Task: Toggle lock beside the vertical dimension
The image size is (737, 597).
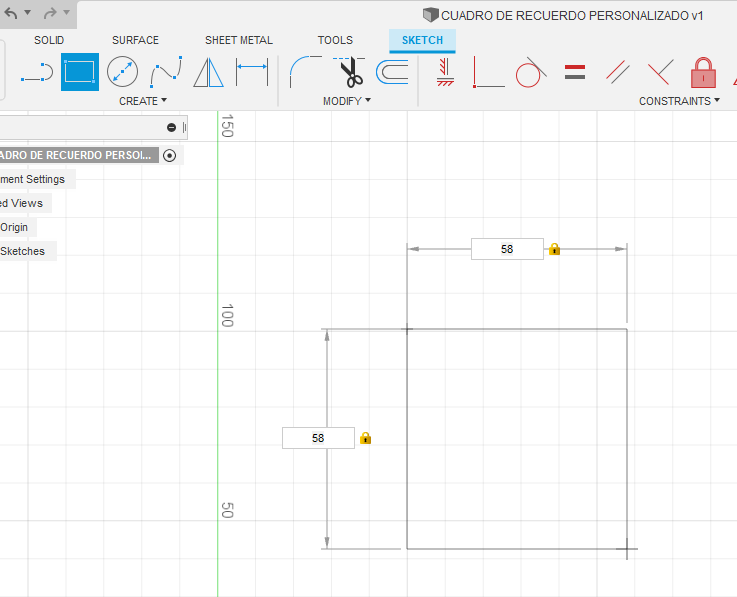Action: coord(366,438)
